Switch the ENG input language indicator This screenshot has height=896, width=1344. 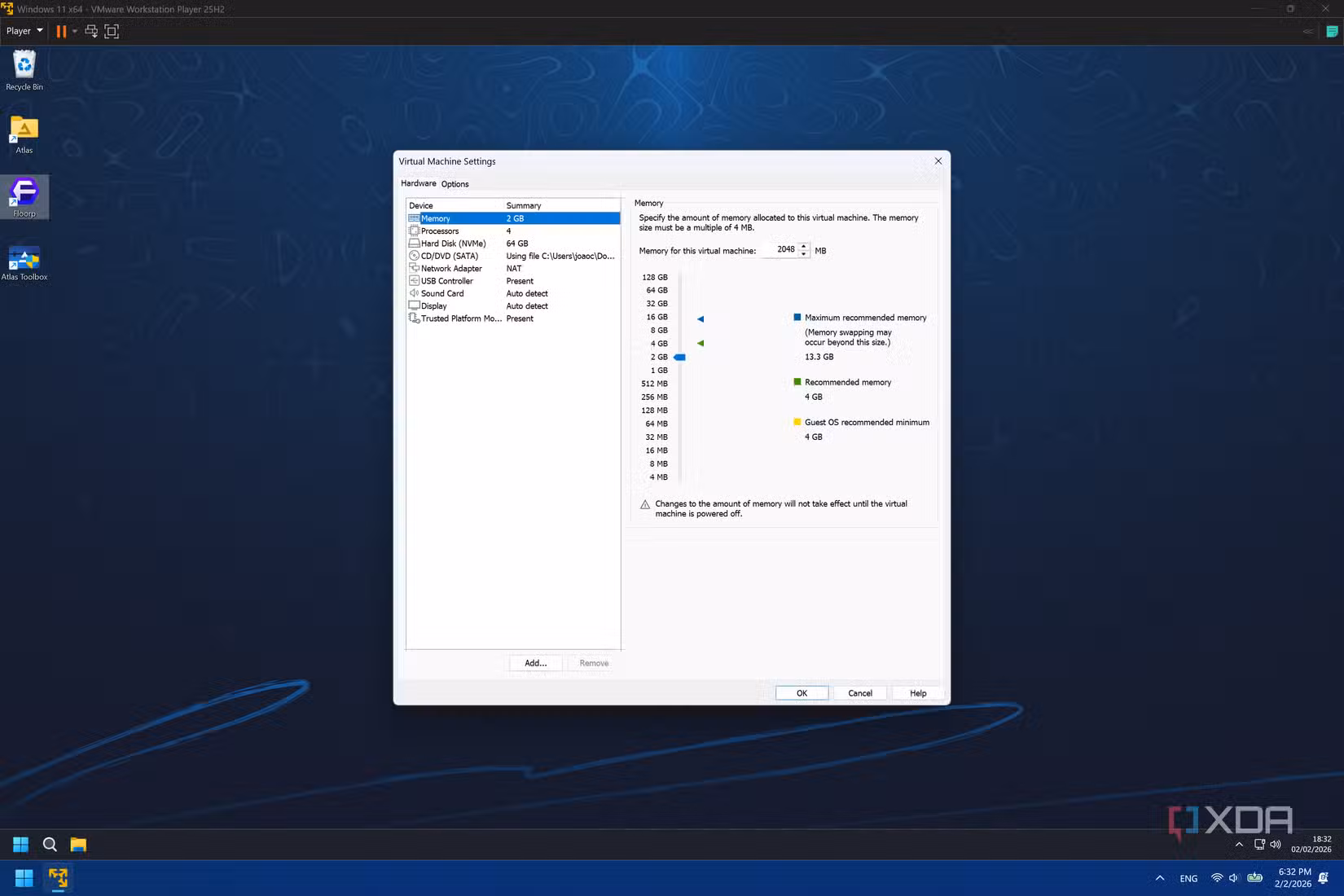(x=1188, y=879)
